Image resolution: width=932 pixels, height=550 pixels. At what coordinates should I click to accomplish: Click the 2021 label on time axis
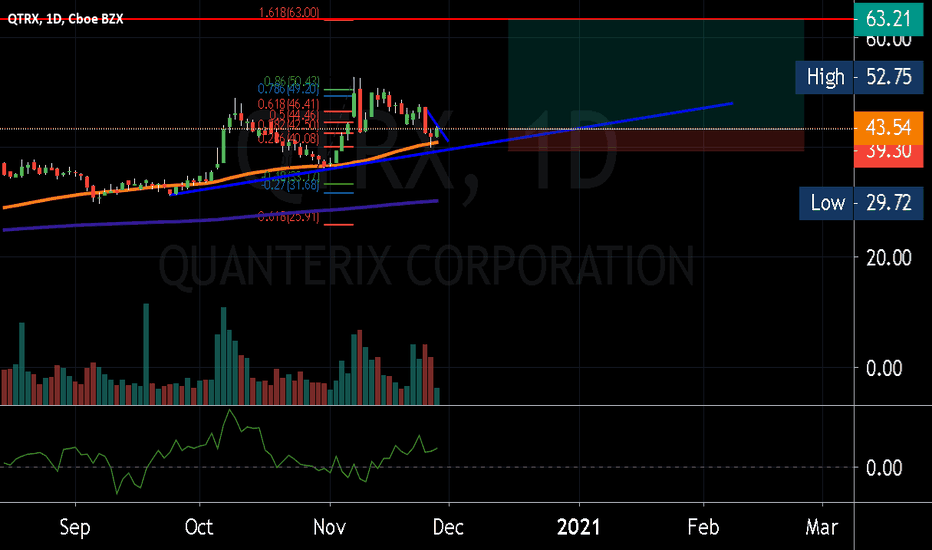pyautogui.click(x=578, y=527)
